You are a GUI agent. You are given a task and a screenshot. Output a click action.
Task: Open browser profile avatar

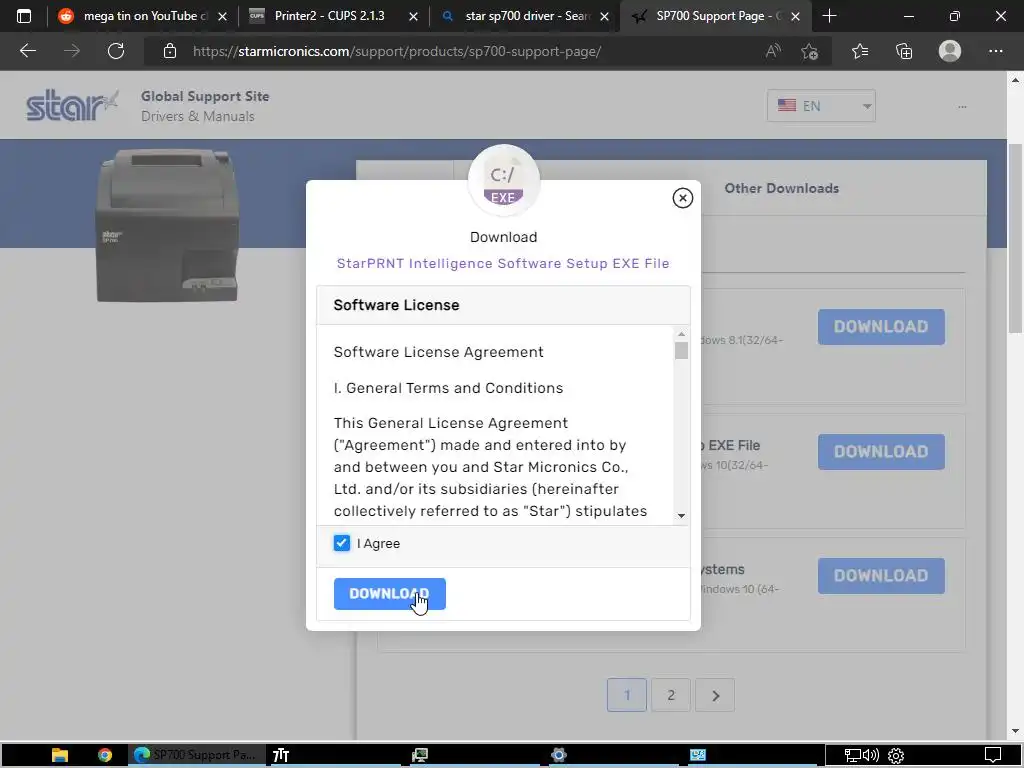pos(950,51)
